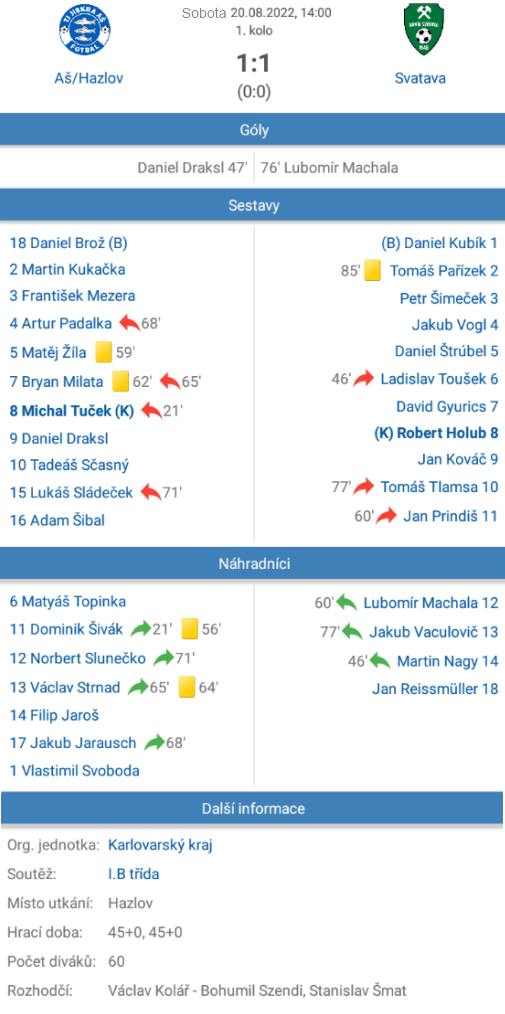
Task: Click green substitution arrow beside Jakub Jarausch
Action: tap(154, 742)
